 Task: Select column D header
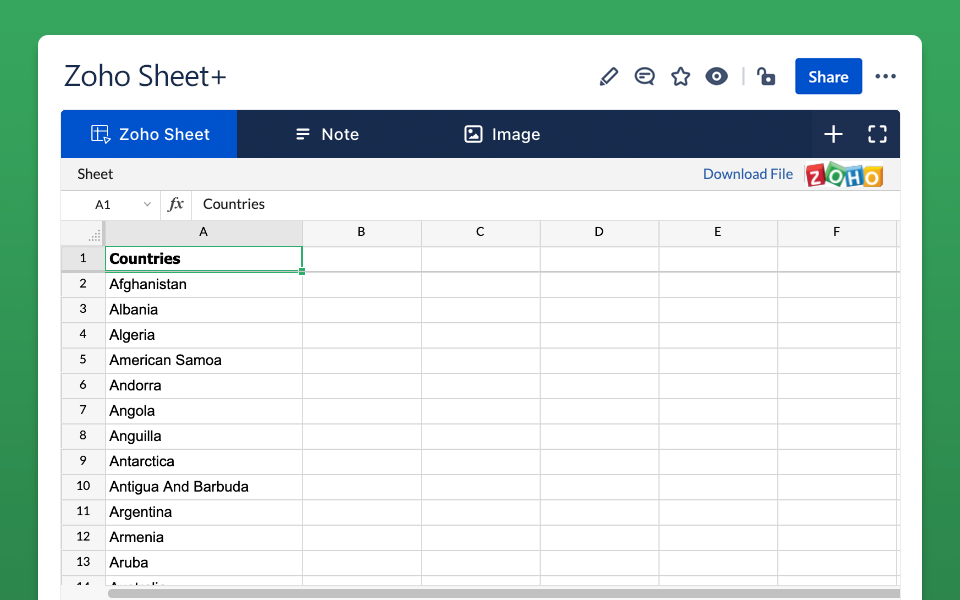pos(599,233)
